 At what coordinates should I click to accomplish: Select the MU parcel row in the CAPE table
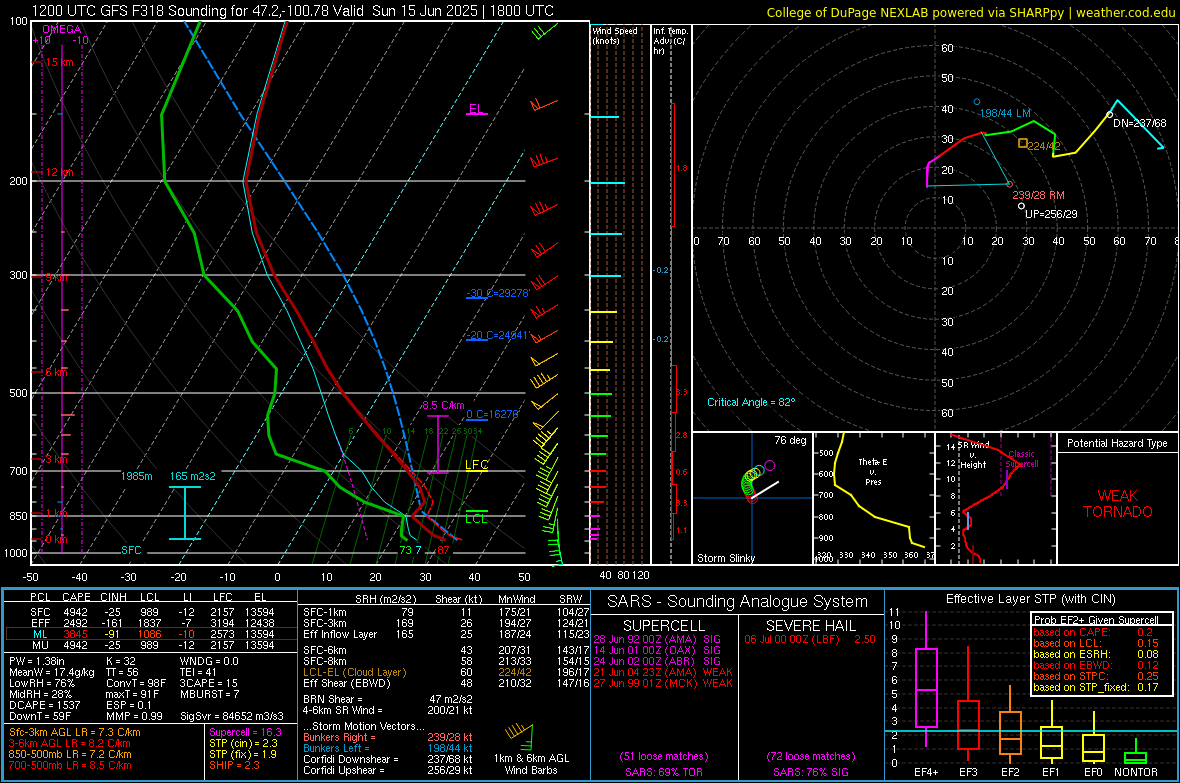coord(151,644)
